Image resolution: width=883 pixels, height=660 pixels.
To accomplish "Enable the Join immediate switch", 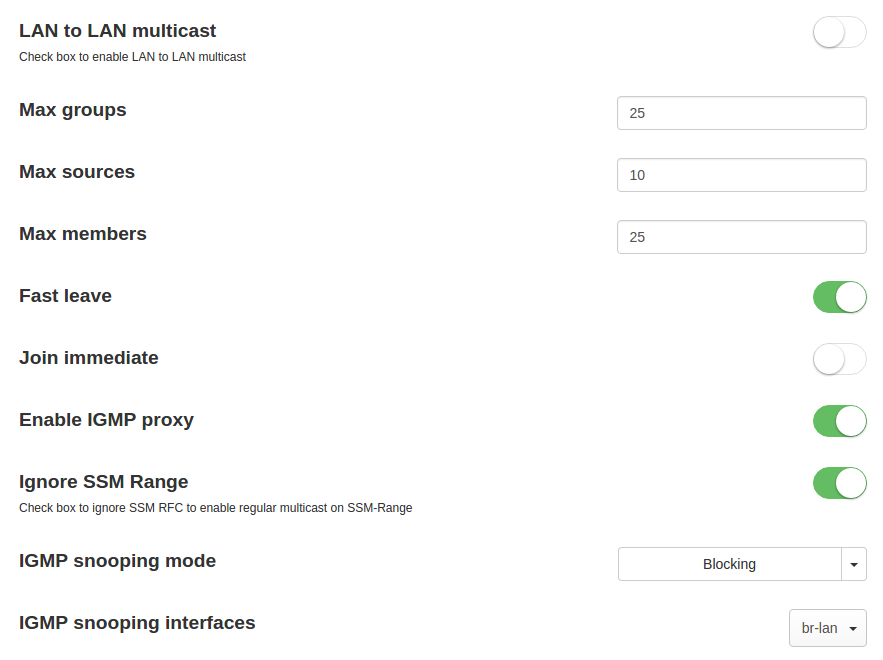I will pos(839,359).
